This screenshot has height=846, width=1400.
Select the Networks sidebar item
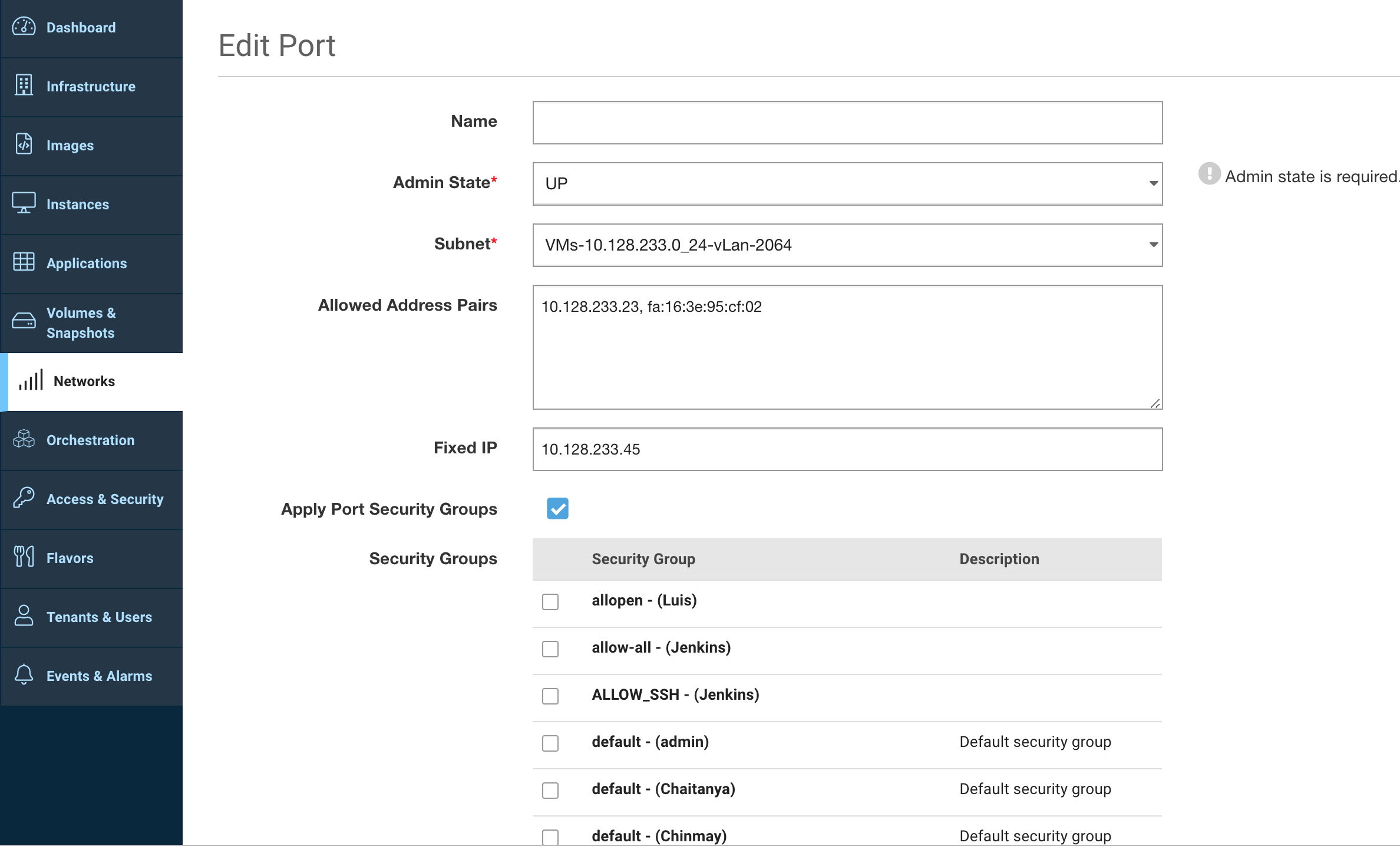(92, 381)
